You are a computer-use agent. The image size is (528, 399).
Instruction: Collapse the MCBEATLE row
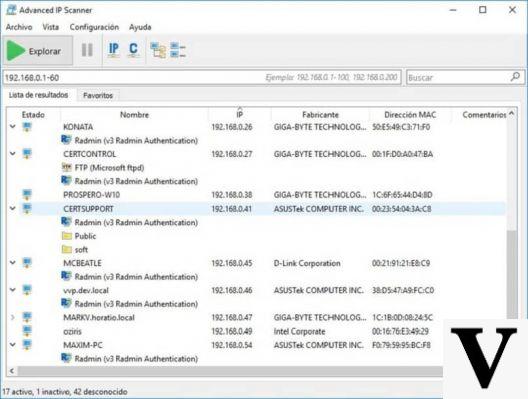click(13, 263)
